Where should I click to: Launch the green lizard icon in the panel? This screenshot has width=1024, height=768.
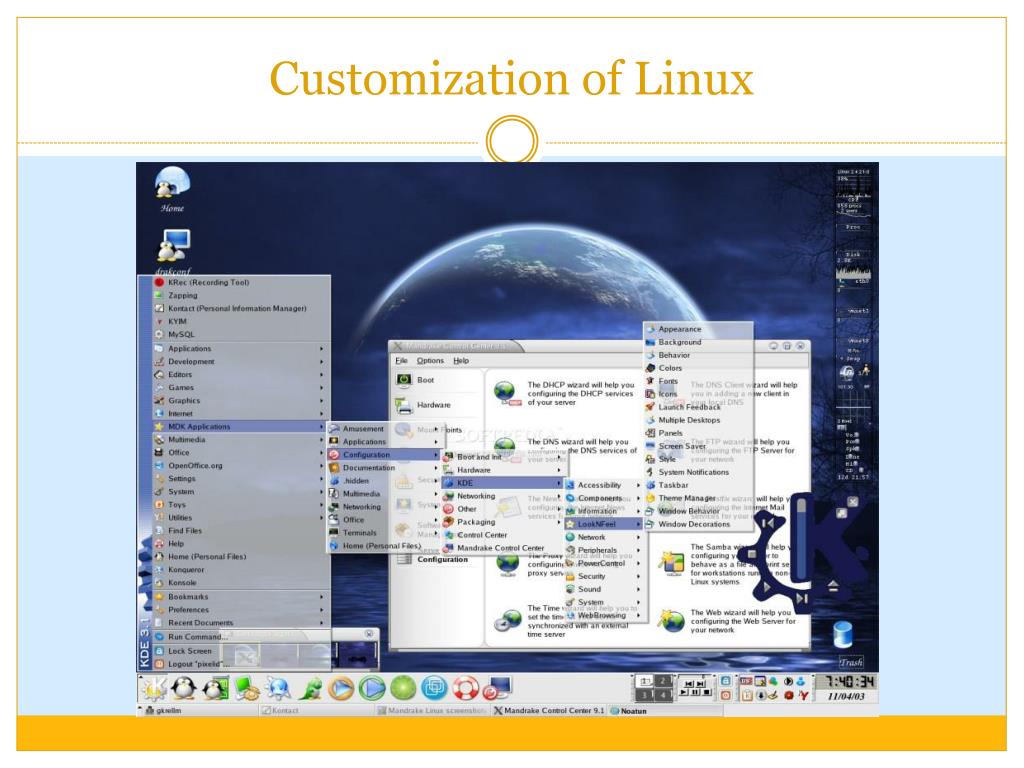coord(310,688)
